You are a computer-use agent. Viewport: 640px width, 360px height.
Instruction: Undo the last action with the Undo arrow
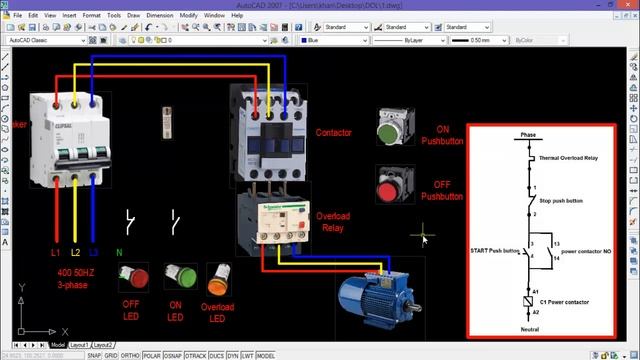pyautogui.click(x=148, y=27)
